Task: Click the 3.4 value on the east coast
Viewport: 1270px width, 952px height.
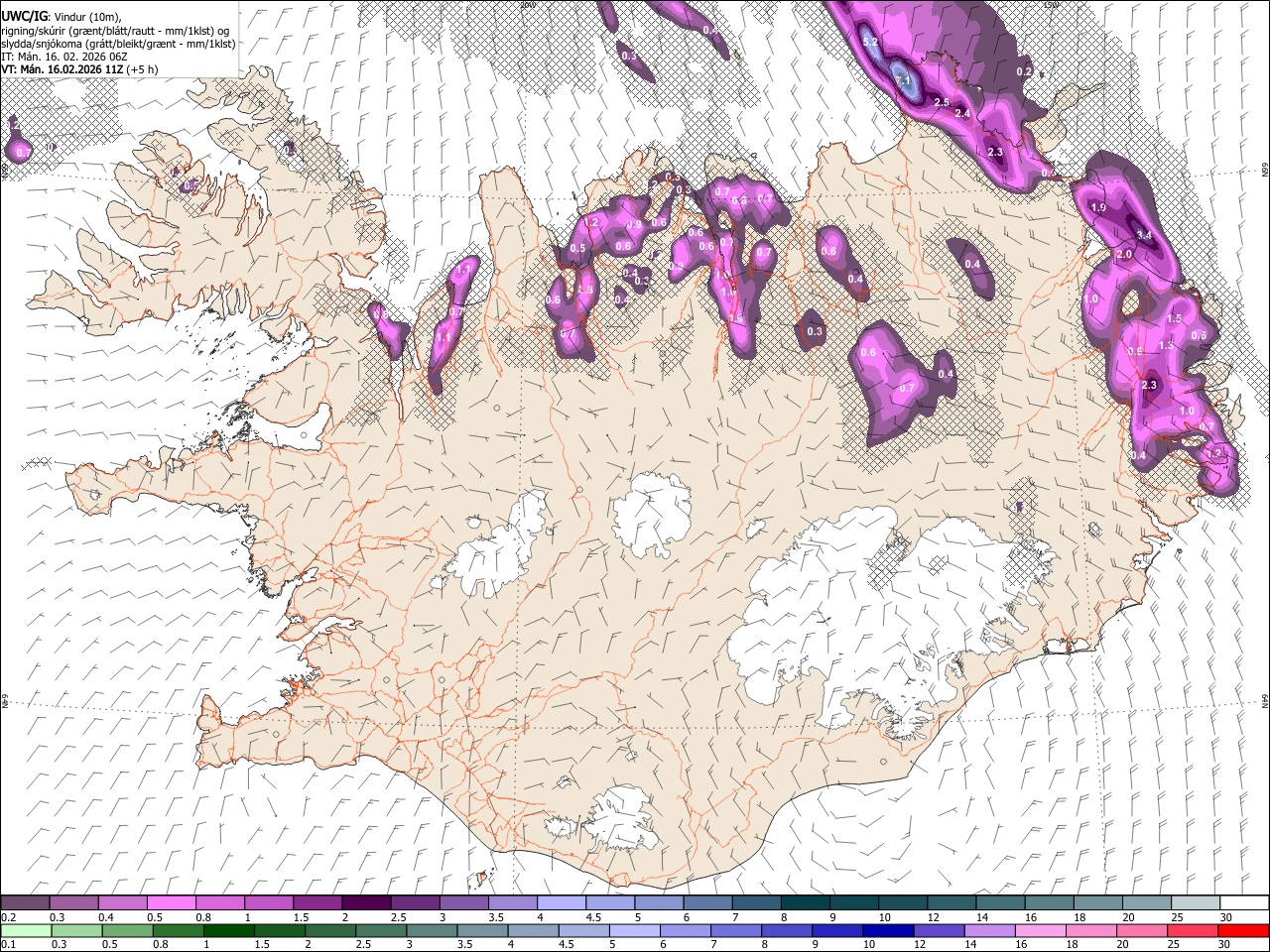Action: click(1143, 235)
